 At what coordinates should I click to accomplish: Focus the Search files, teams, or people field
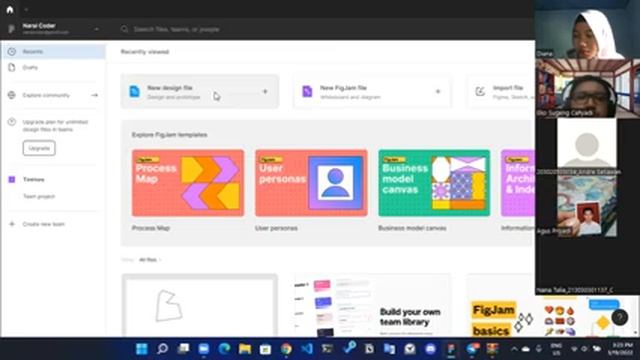click(x=177, y=29)
